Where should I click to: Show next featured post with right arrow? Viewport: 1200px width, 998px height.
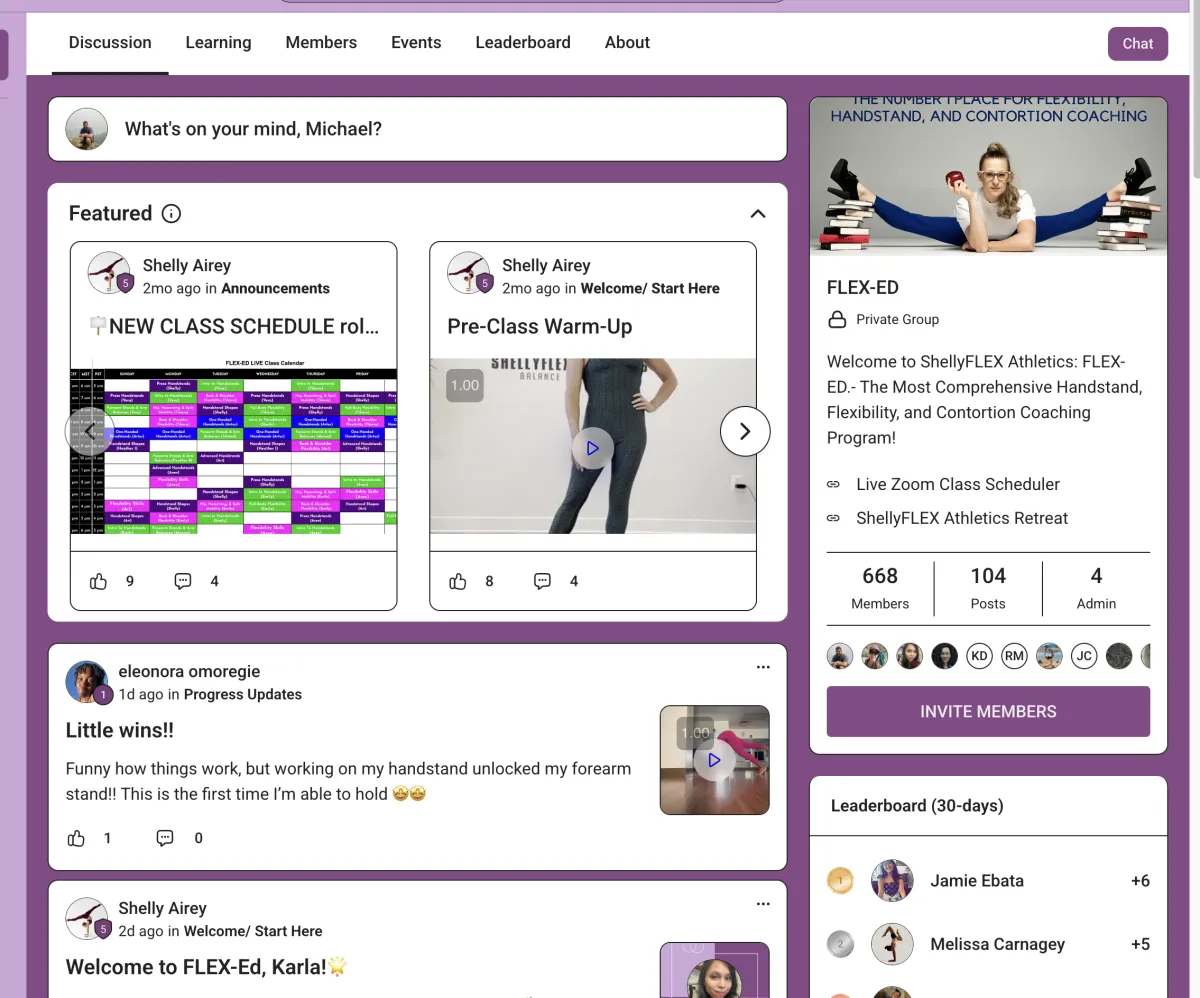point(745,431)
